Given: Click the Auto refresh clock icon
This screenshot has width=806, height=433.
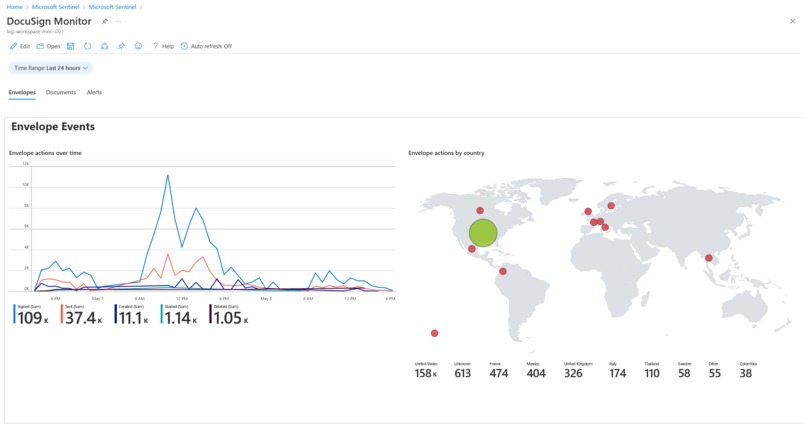Looking at the screenshot, I should coord(184,46).
